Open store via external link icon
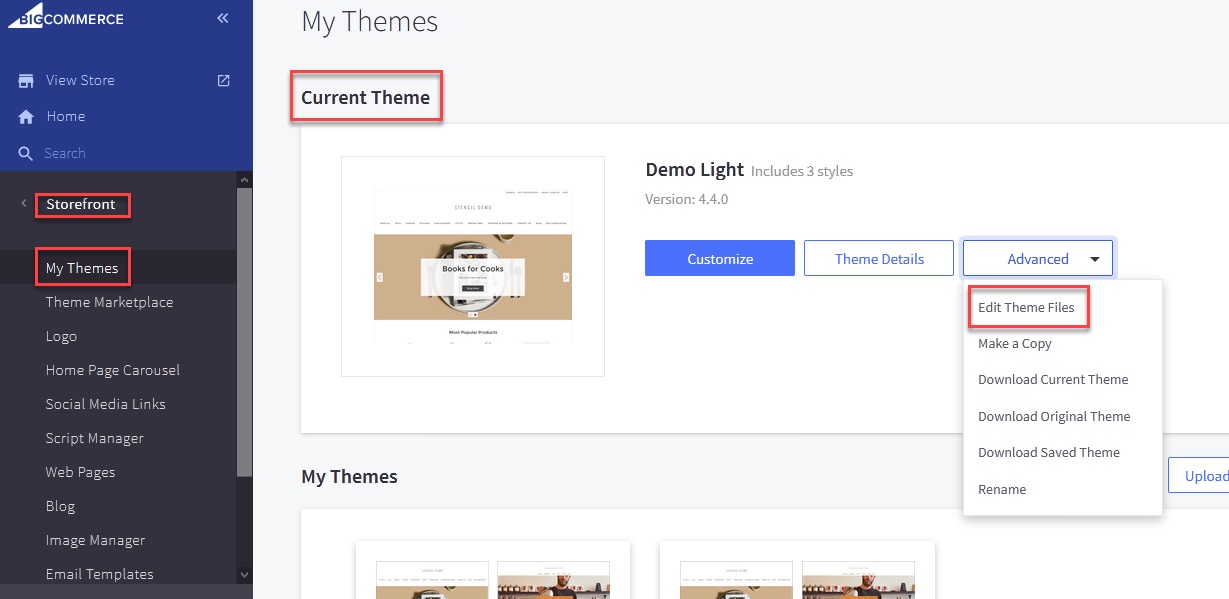Viewport: 1229px width, 599px height. (224, 80)
